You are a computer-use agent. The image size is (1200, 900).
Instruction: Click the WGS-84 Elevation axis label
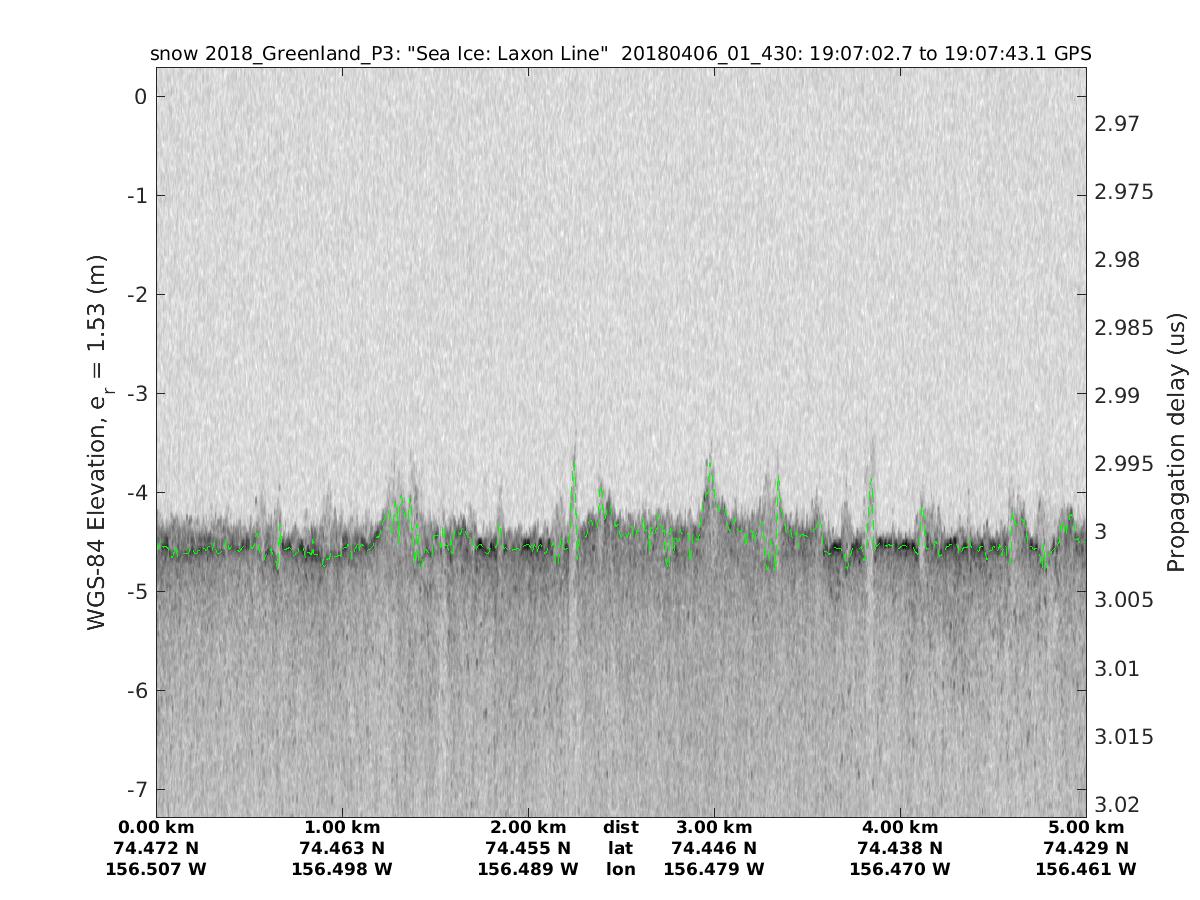pyautogui.click(x=97, y=442)
